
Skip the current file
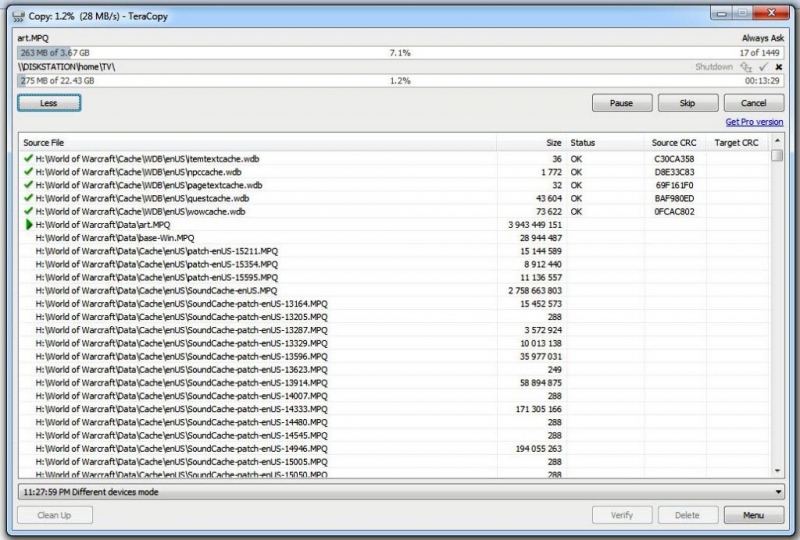point(688,103)
